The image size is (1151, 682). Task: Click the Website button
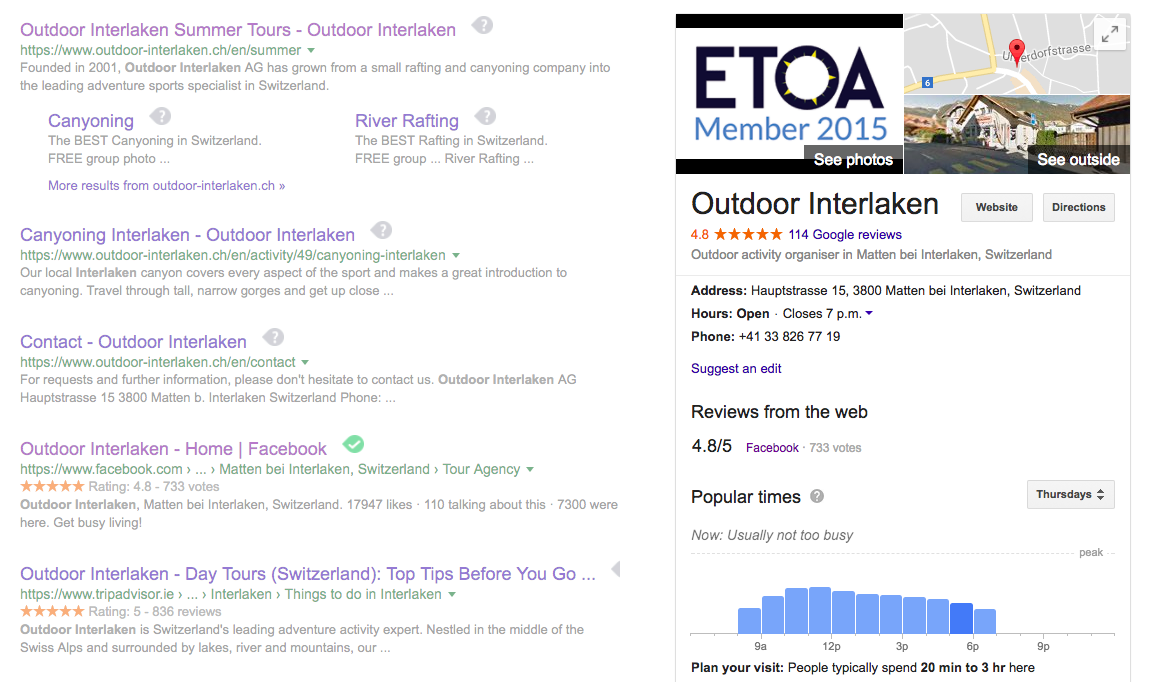996,207
